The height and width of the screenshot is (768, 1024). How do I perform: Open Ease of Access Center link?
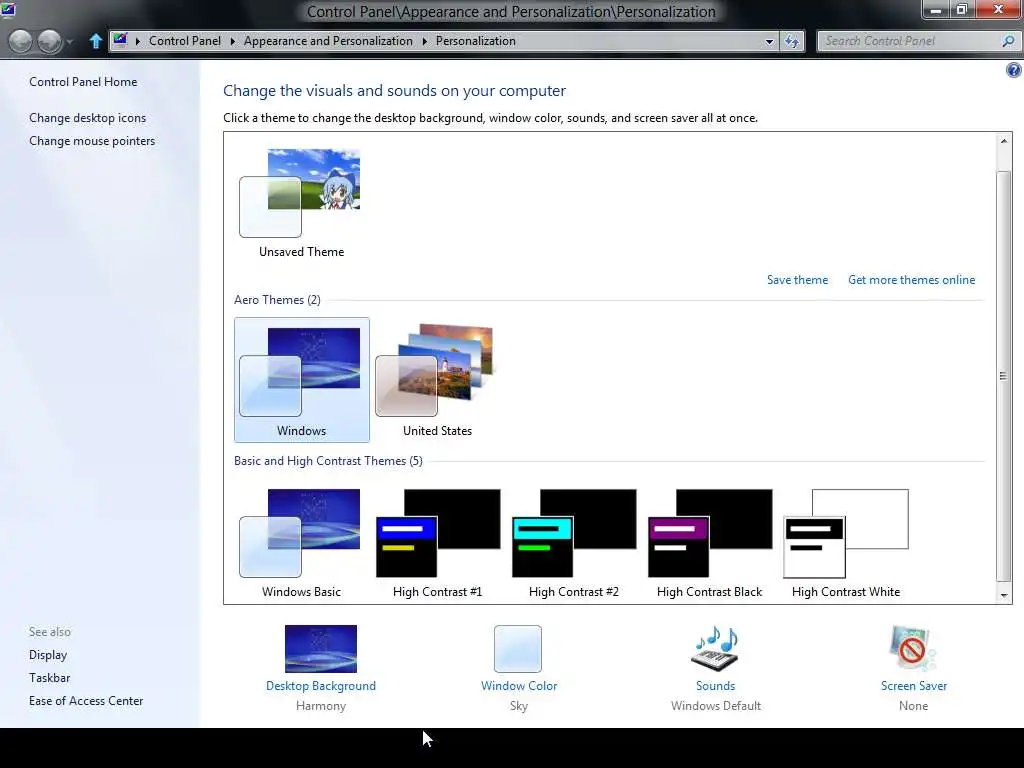pyautogui.click(x=86, y=700)
